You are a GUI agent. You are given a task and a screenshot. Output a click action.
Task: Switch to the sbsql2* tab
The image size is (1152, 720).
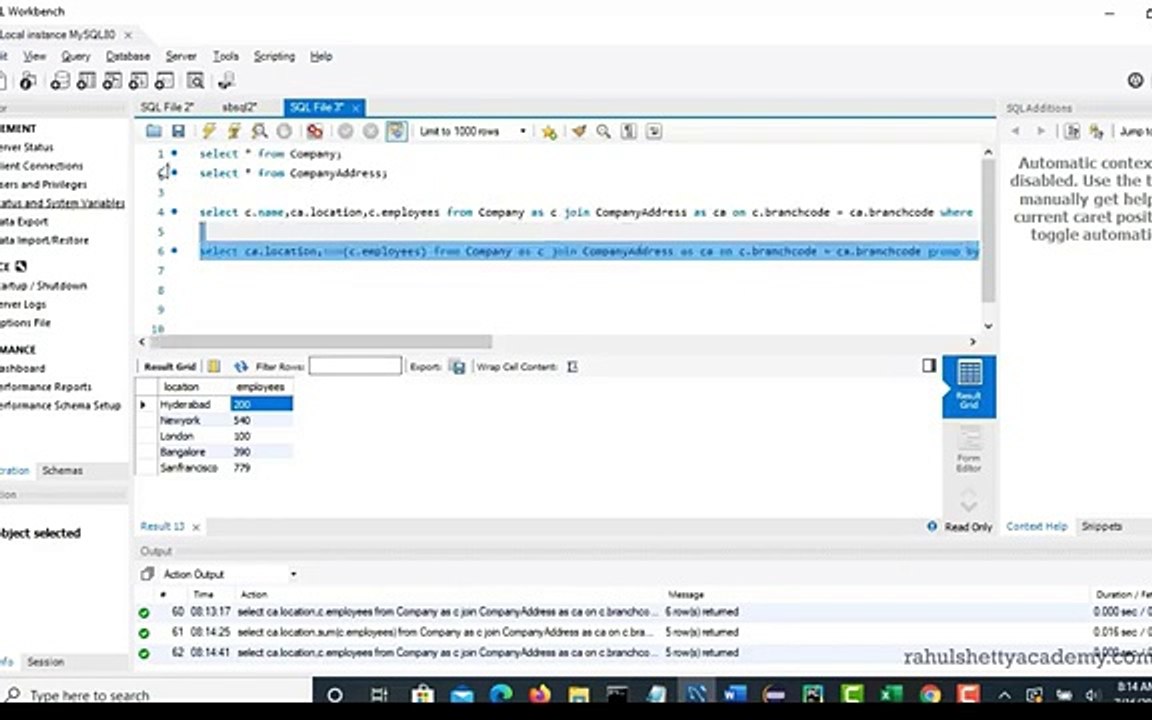pyautogui.click(x=240, y=107)
